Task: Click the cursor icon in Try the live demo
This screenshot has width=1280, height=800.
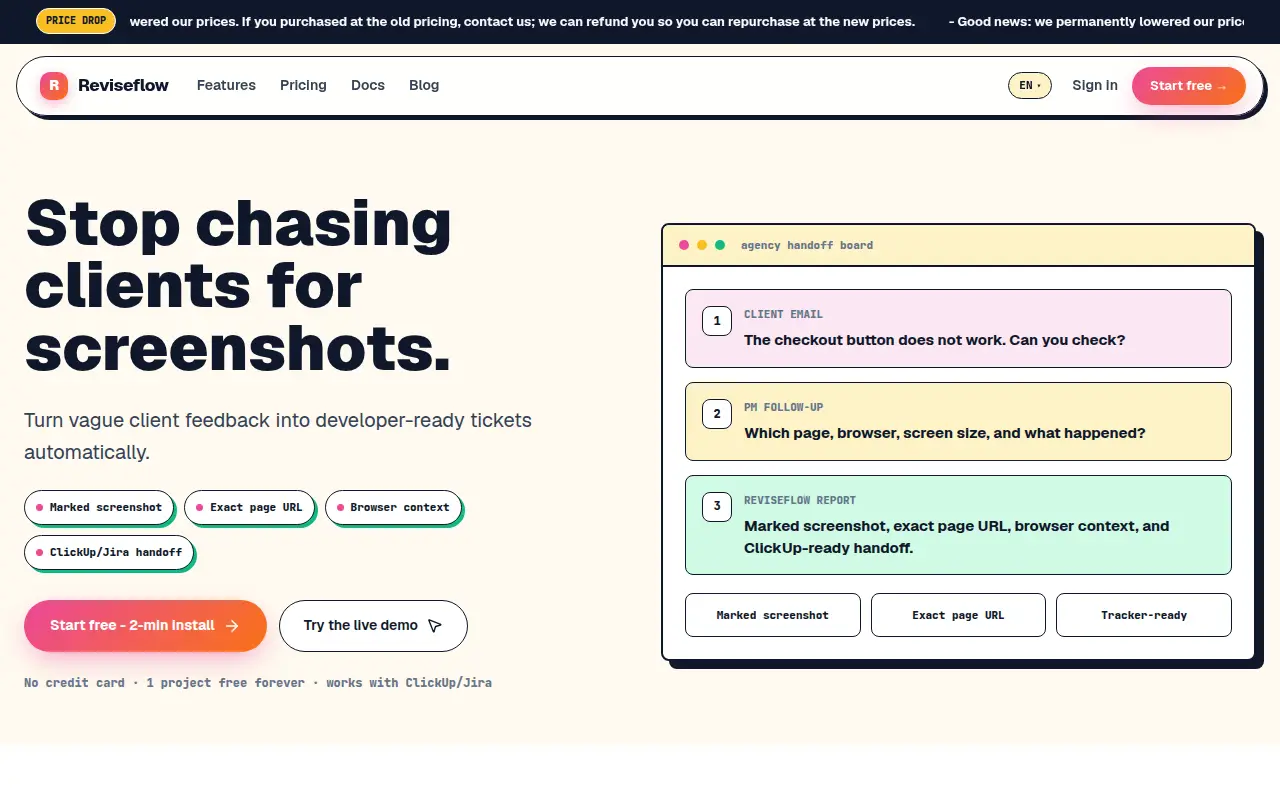Action: pyautogui.click(x=434, y=626)
